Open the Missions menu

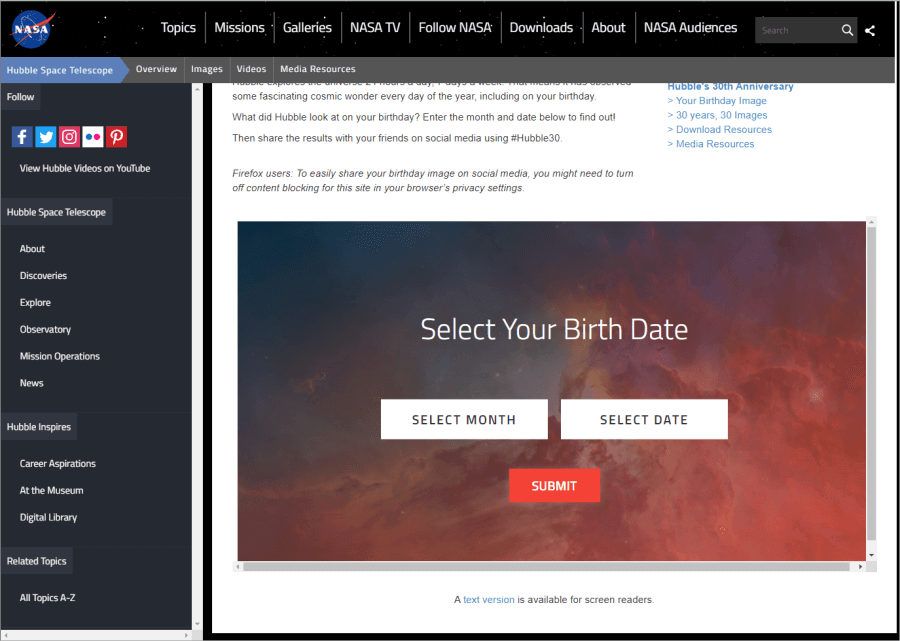tap(240, 28)
